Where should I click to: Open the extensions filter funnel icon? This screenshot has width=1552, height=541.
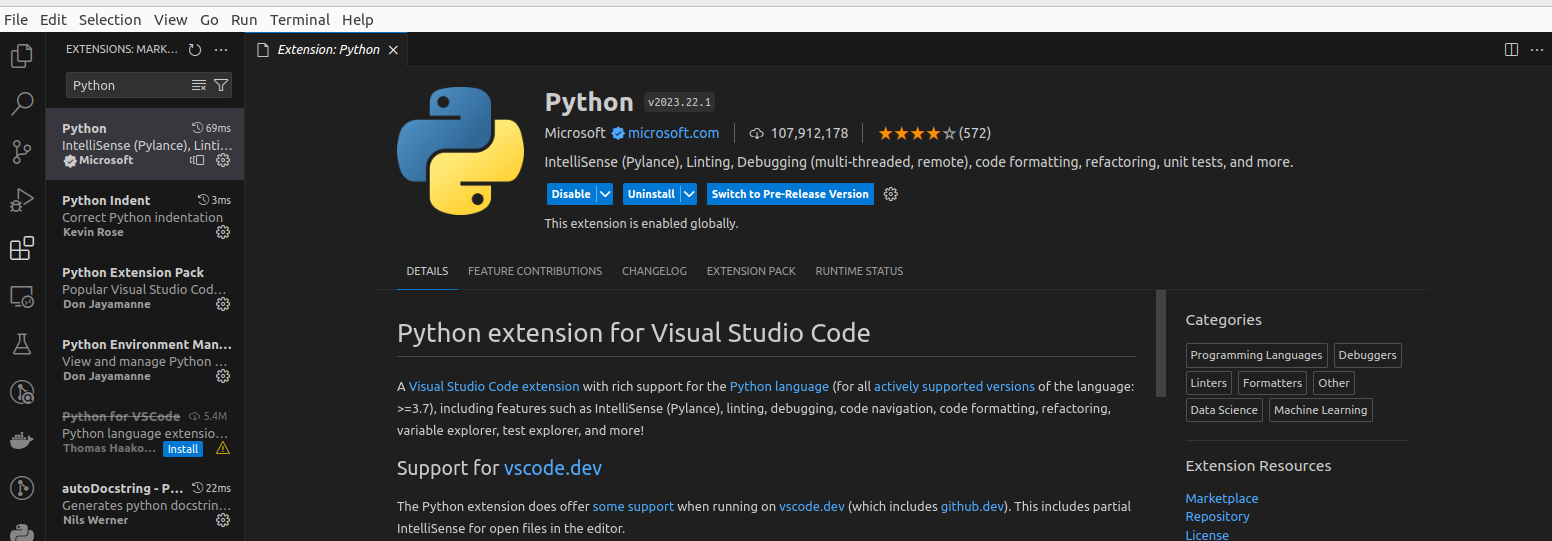pyautogui.click(x=221, y=85)
